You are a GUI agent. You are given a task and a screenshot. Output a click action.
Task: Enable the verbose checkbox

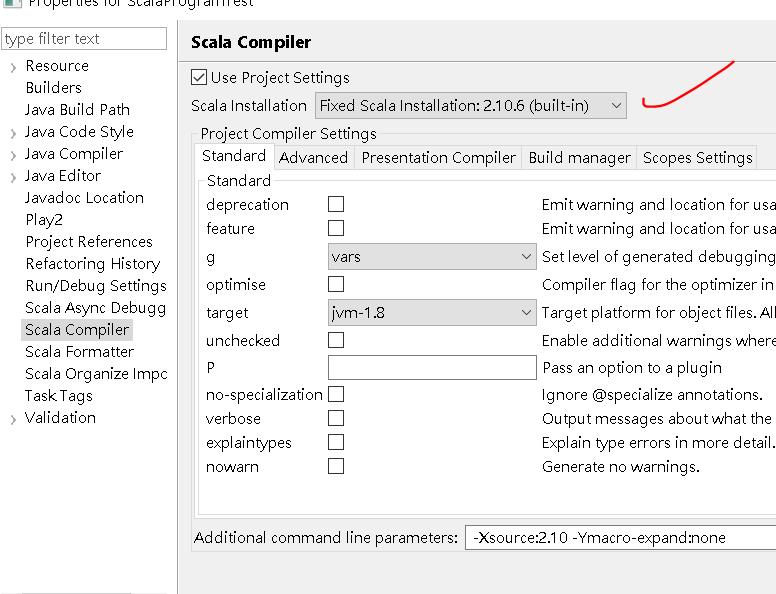(336, 418)
